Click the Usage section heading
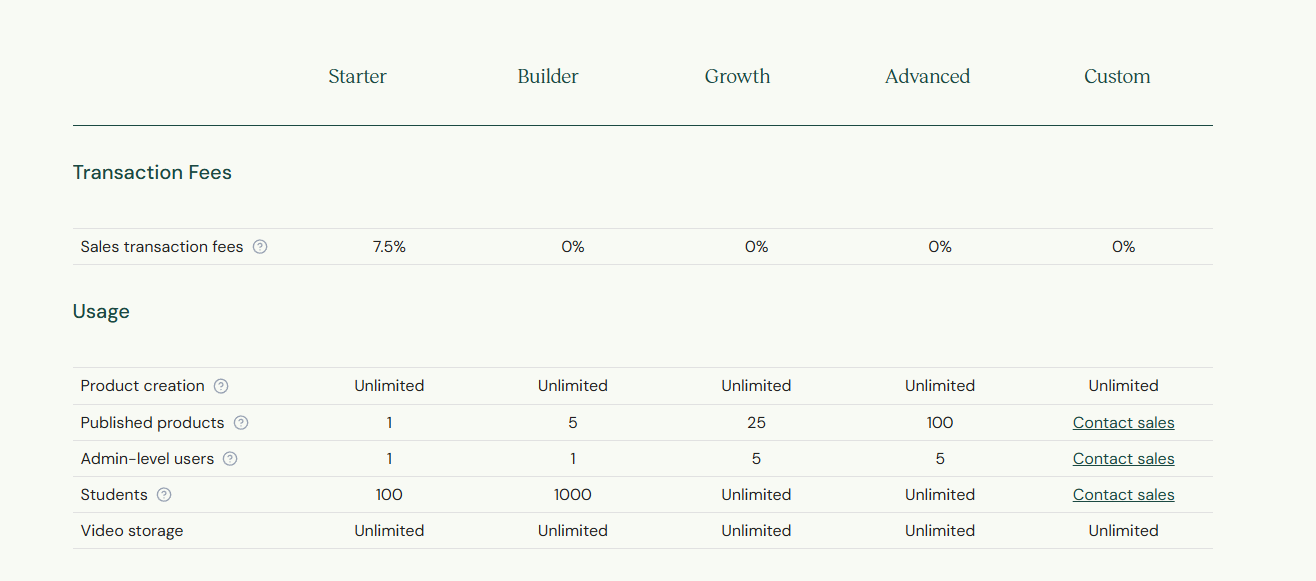Viewport: 1316px width, 581px height. [x=101, y=312]
